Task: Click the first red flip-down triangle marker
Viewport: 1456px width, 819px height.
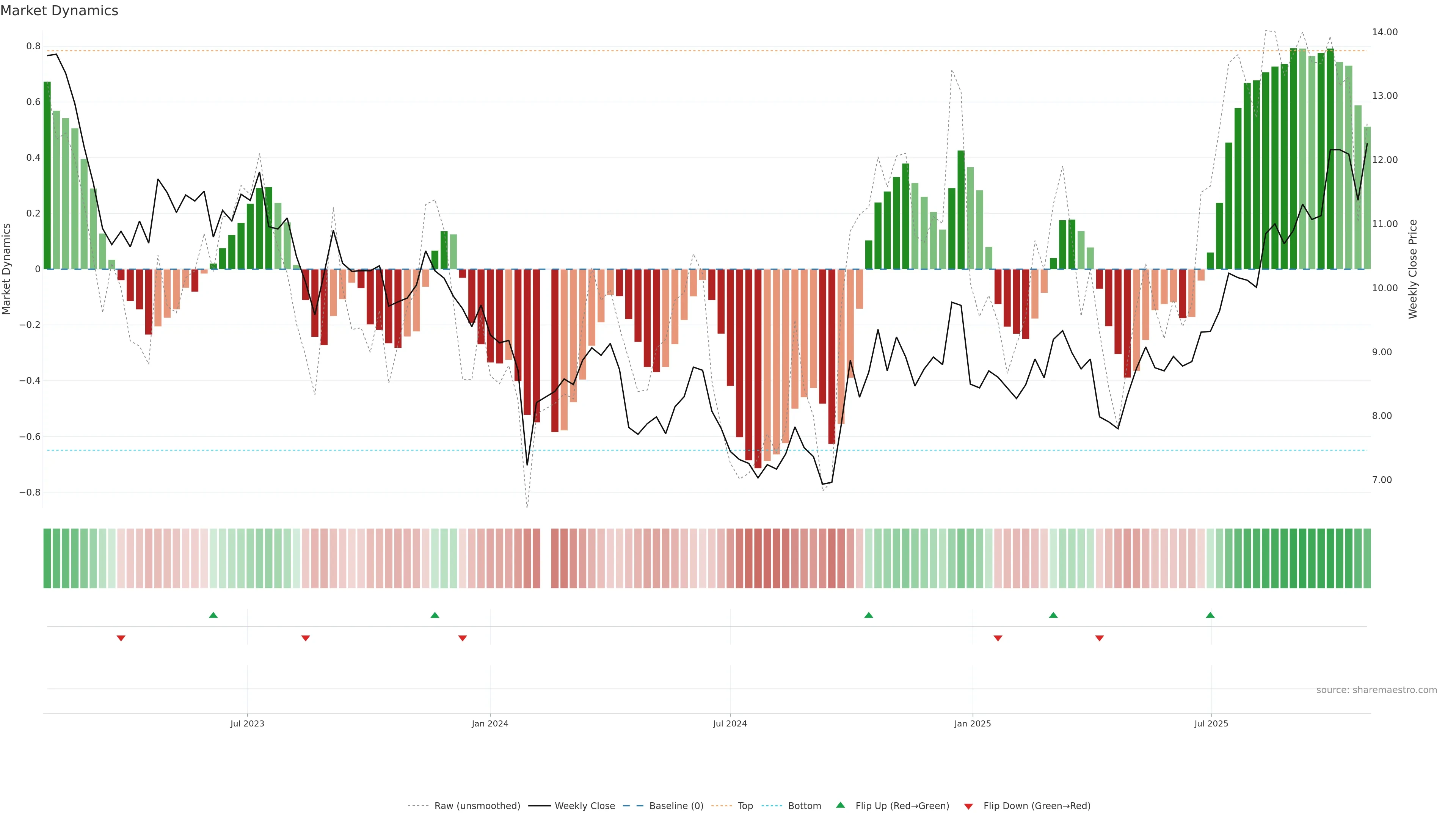Action: tap(121, 638)
